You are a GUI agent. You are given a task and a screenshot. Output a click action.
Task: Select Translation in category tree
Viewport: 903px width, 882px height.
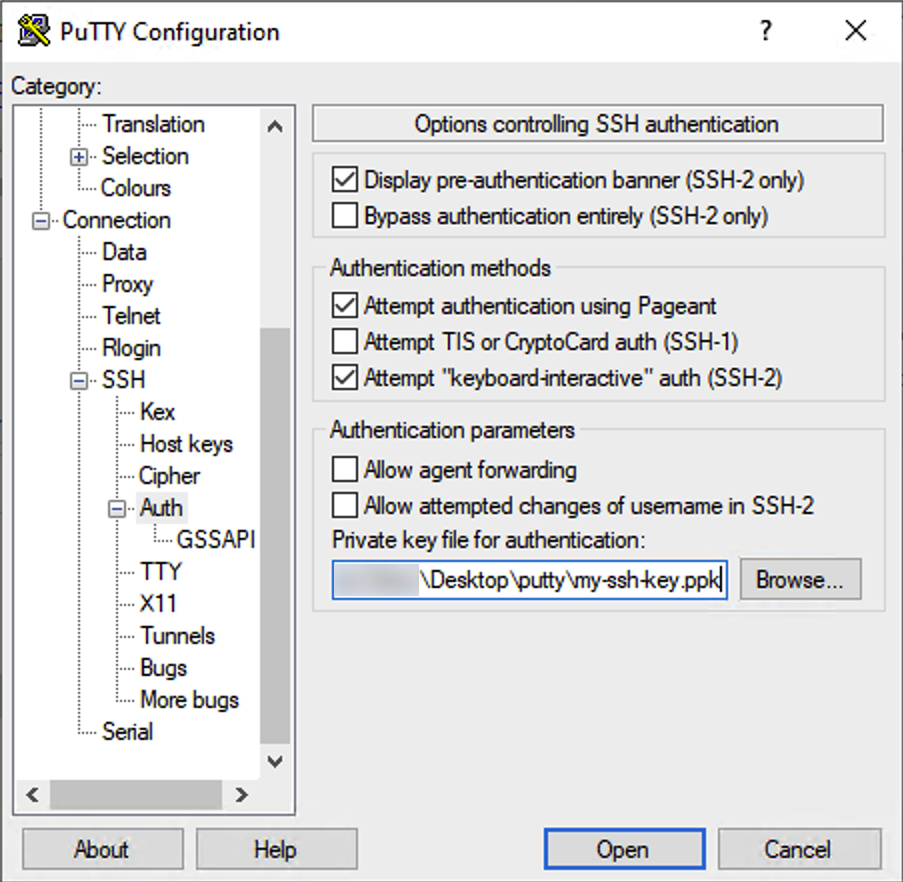point(153,124)
